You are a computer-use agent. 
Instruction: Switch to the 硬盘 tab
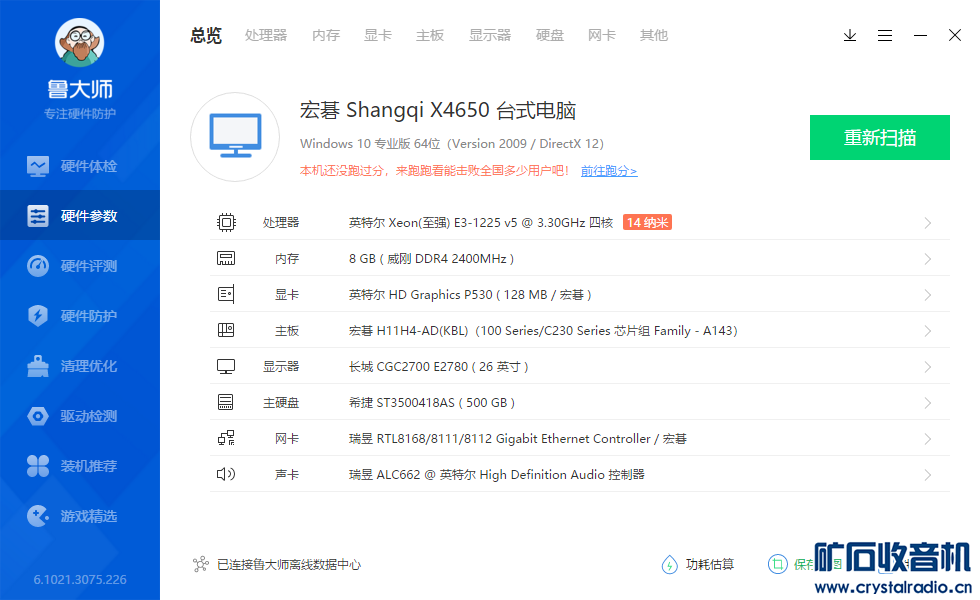click(550, 36)
